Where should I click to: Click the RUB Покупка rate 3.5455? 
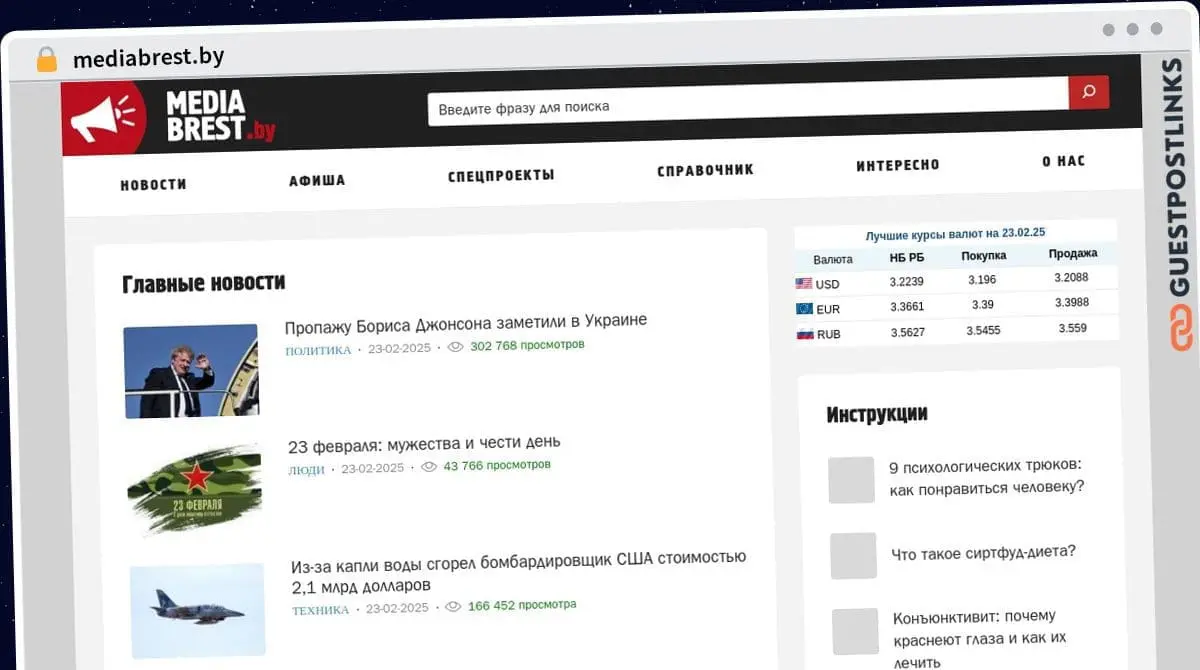click(x=983, y=330)
